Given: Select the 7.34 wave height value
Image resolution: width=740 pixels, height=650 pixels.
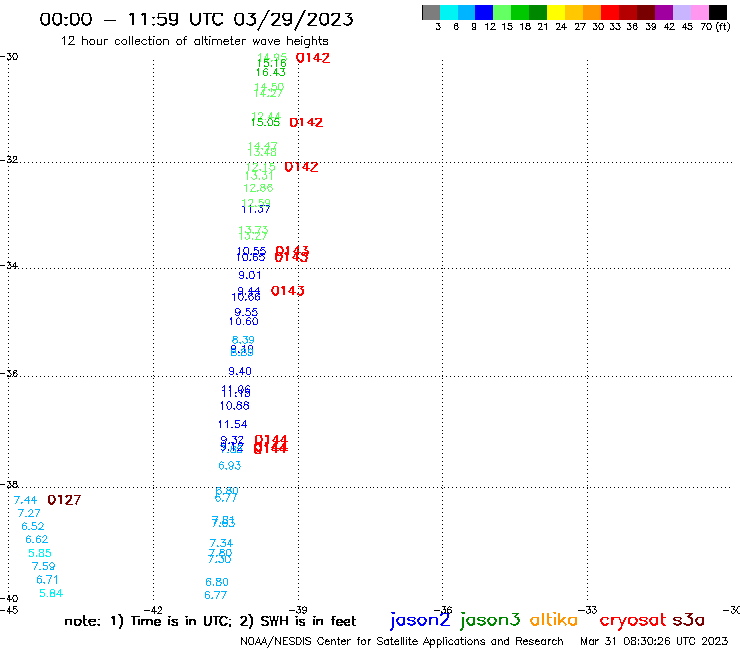Looking at the screenshot, I should point(221,543).
